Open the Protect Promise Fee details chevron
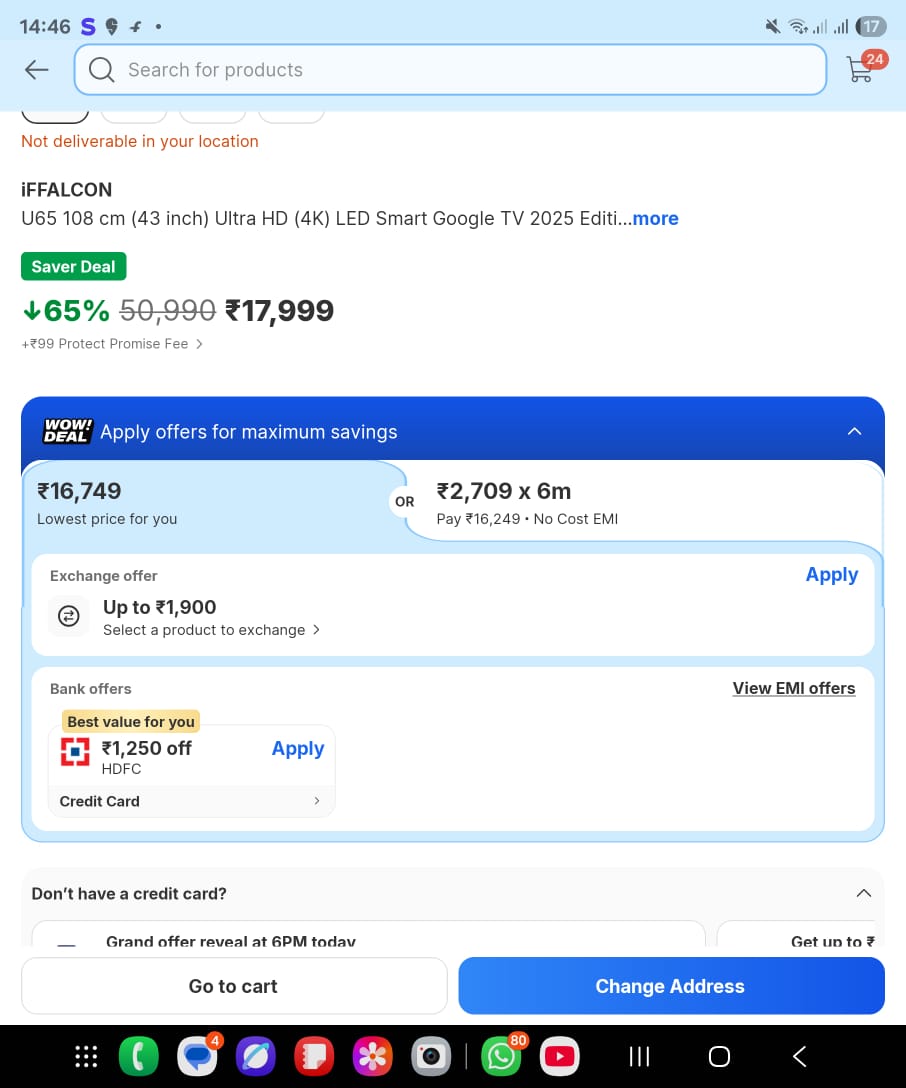 click(x=199, y=344)
